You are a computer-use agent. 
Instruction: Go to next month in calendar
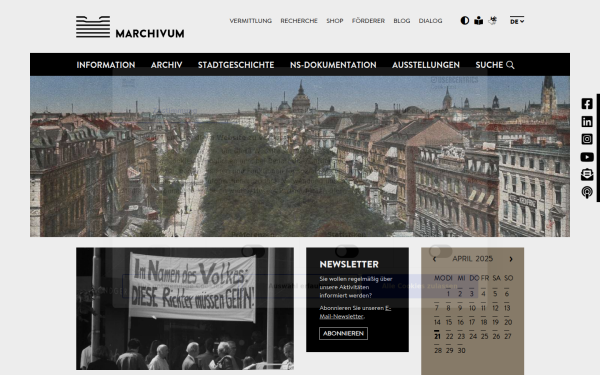coord(511,259)
